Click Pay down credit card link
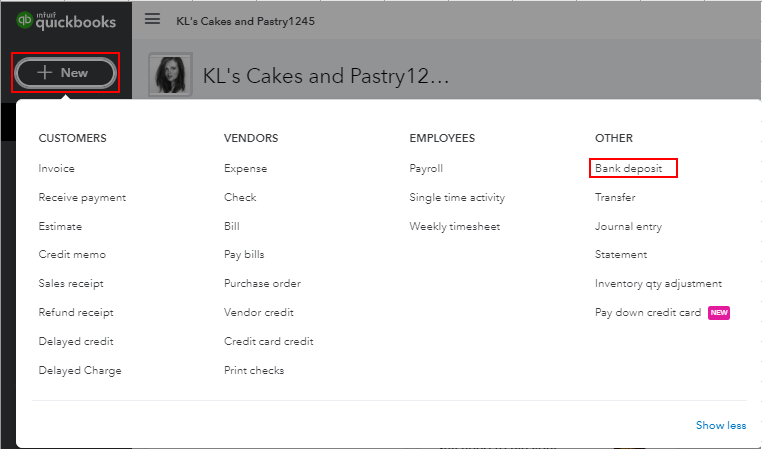The image size is (762, 449). click(648, 312)
